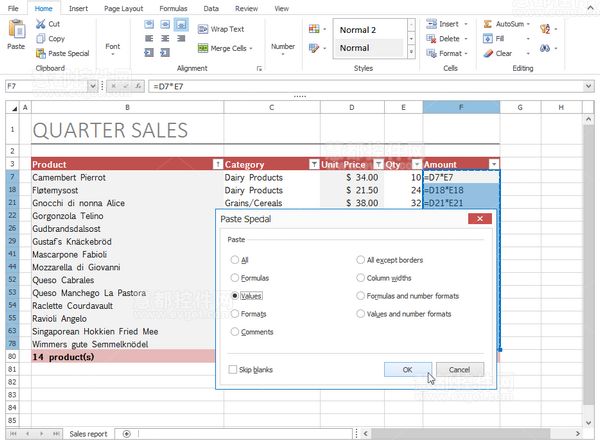
Task: Apply middle vertical alignment
Action: point(165,24)
